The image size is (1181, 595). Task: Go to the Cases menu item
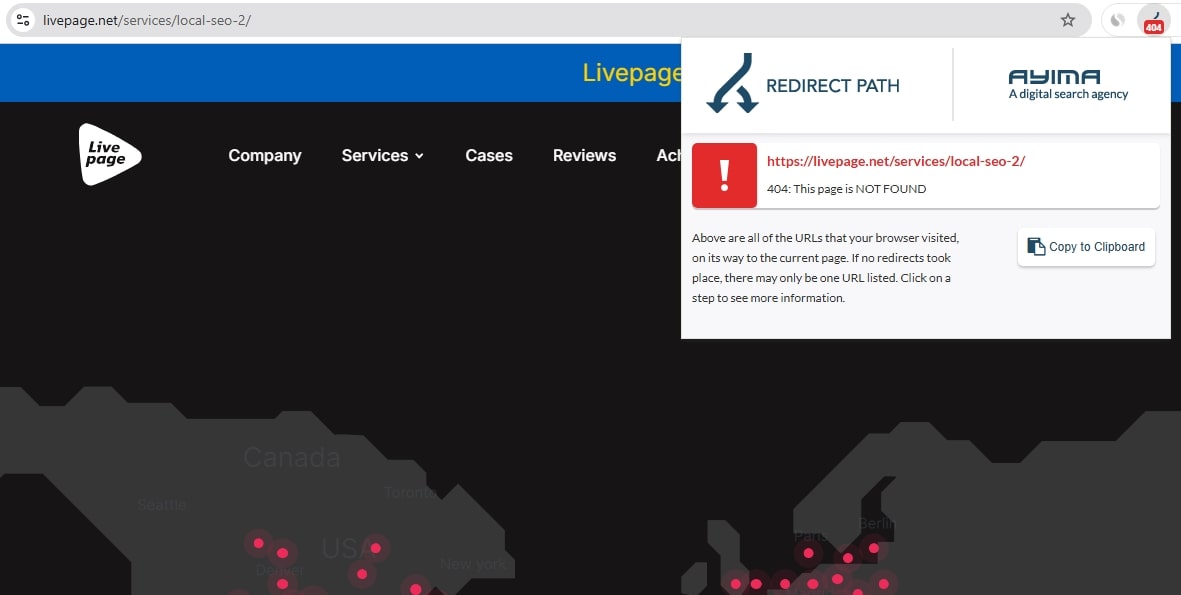[x=489, y=156]
